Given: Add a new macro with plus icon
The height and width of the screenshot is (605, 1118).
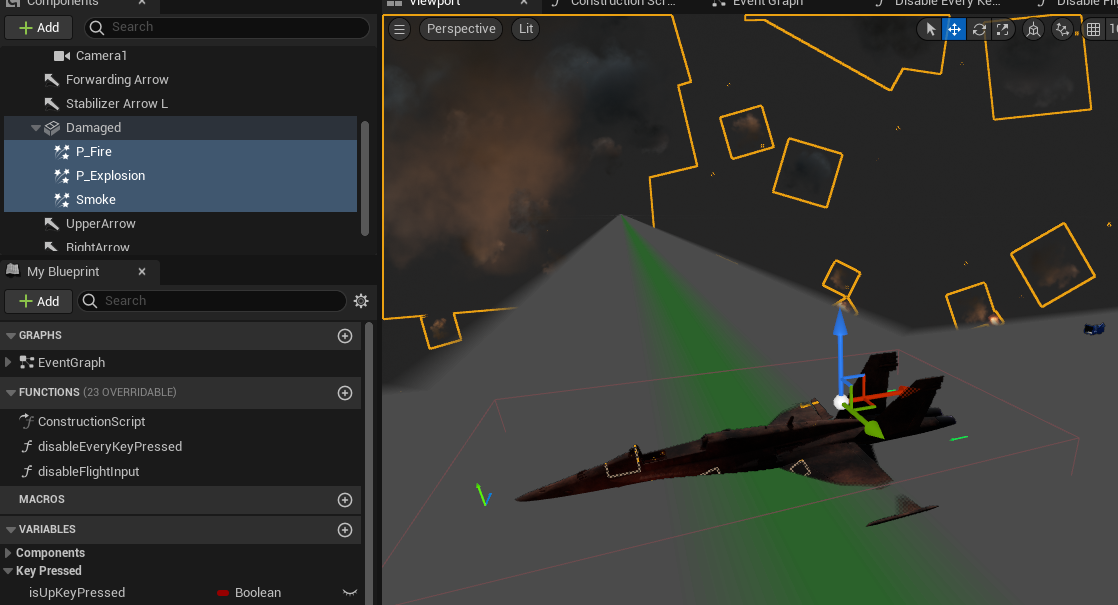Looking at the screenshot, I should 345,500.
